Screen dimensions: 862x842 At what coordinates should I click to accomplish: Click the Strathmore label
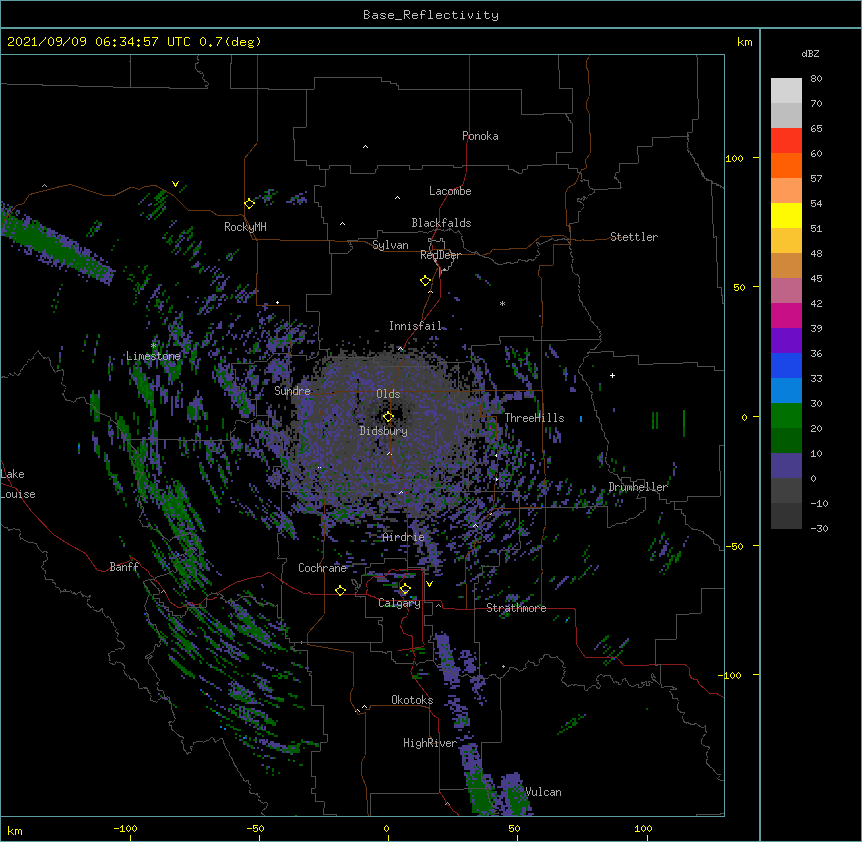tap(516, 608)
